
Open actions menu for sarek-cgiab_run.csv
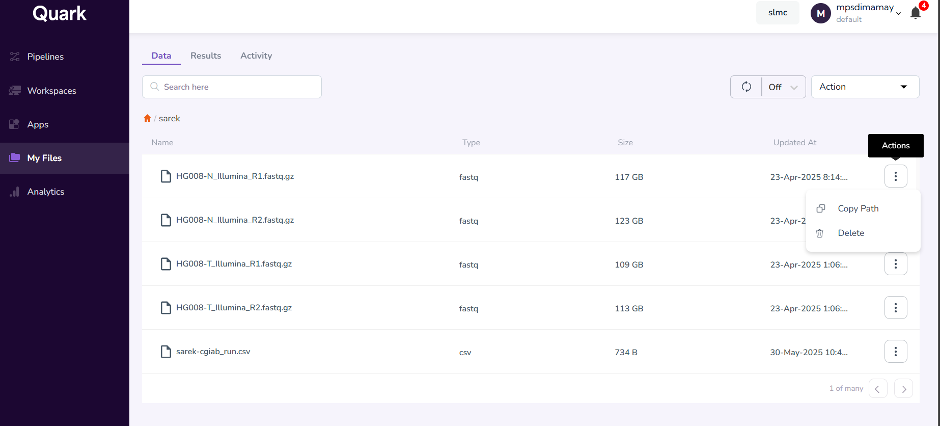(895, 351)
